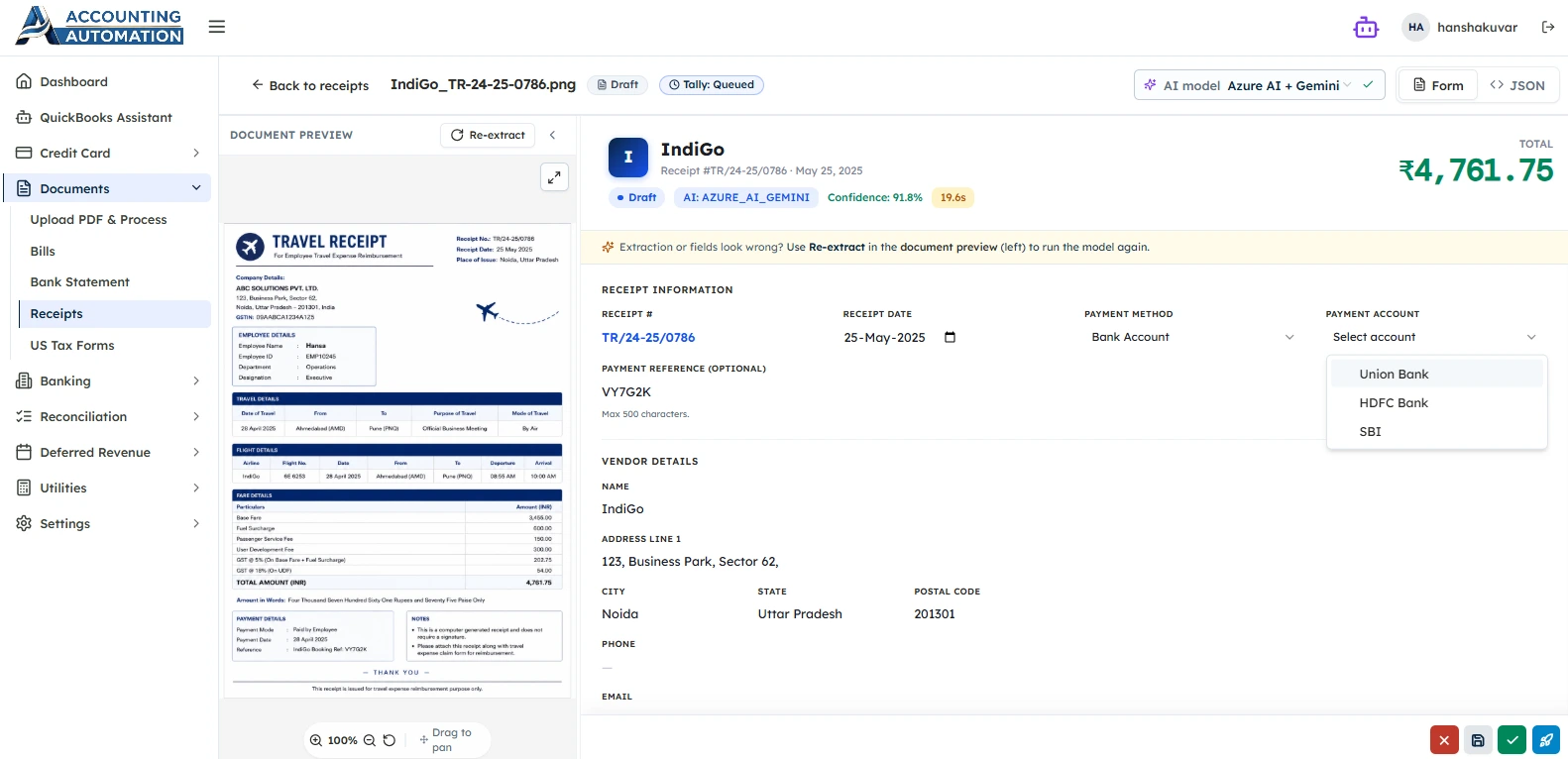1568x759 pixels.
Task: Toggle the hamburger sidebar menu
Action: tap(217, 27)
